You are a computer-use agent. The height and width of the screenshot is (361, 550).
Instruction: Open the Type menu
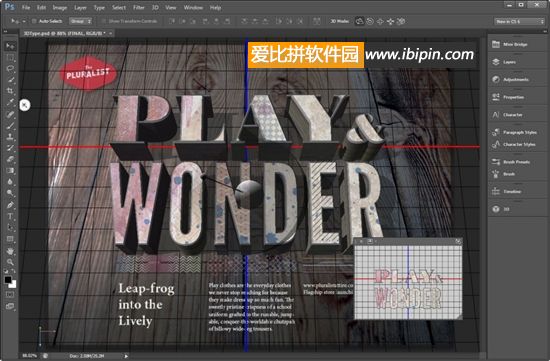[x=99, y=7]
